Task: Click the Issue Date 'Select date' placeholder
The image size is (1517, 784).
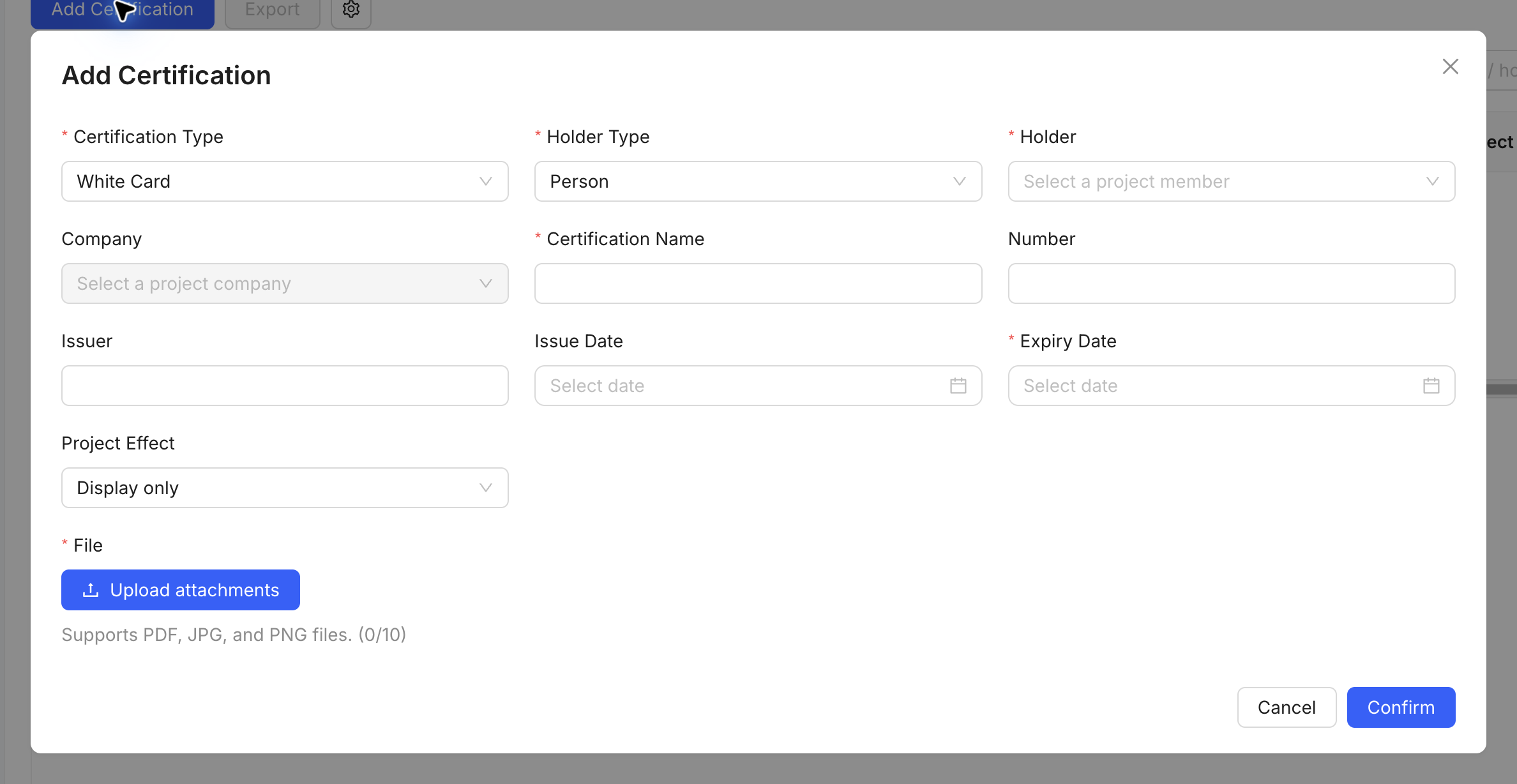Action: tap(597, 386)
